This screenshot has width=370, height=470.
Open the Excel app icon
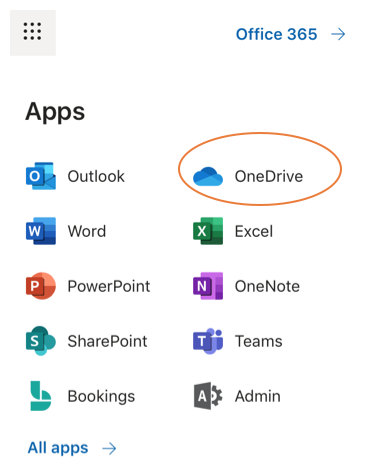[x=208, y=231]
